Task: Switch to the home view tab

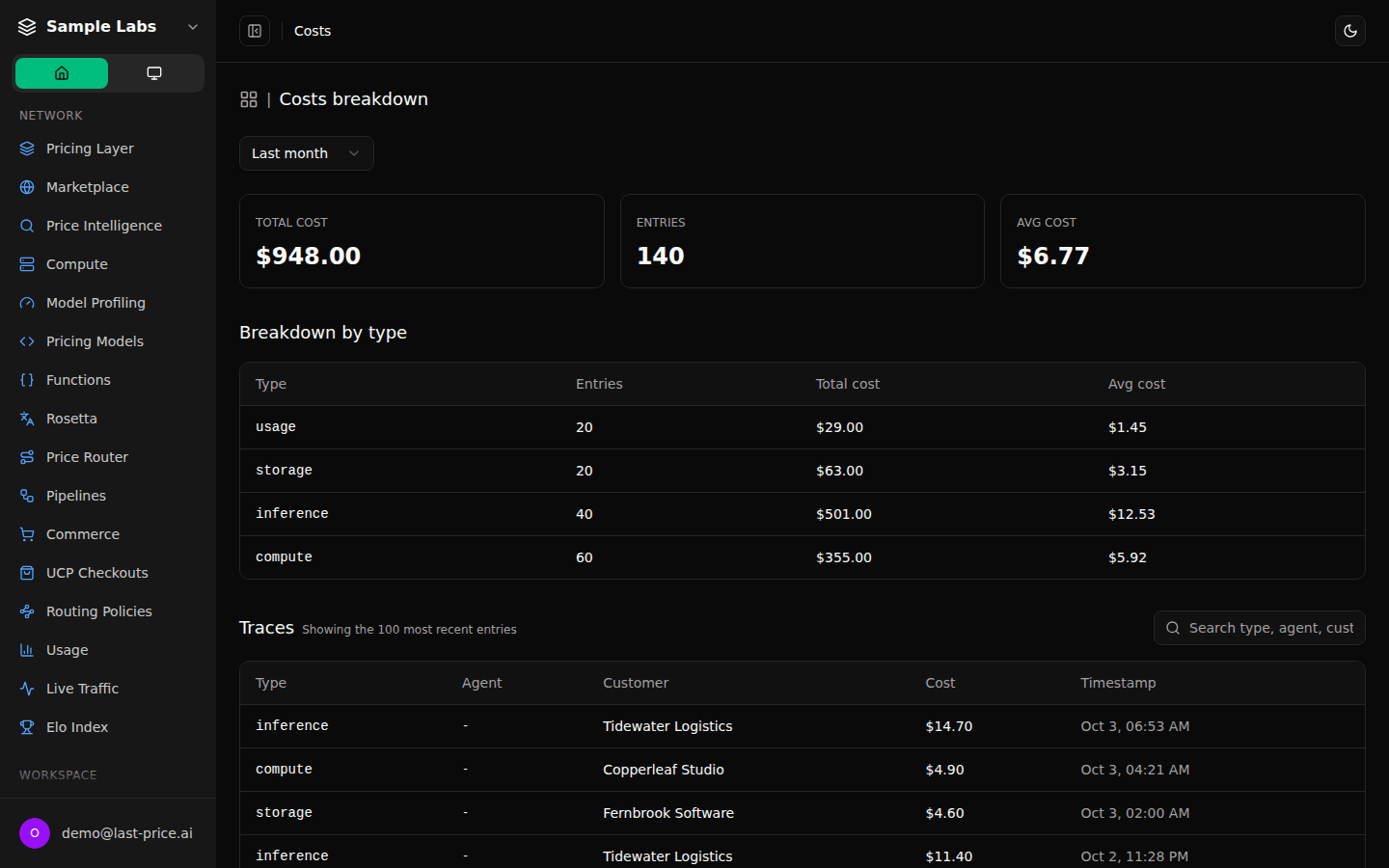Action: pyautogui.click(x=62, y=73)
